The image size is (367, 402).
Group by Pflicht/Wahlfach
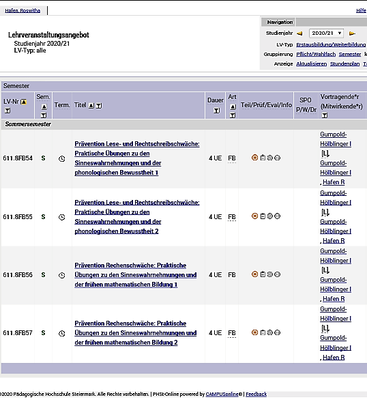point(316,54)
